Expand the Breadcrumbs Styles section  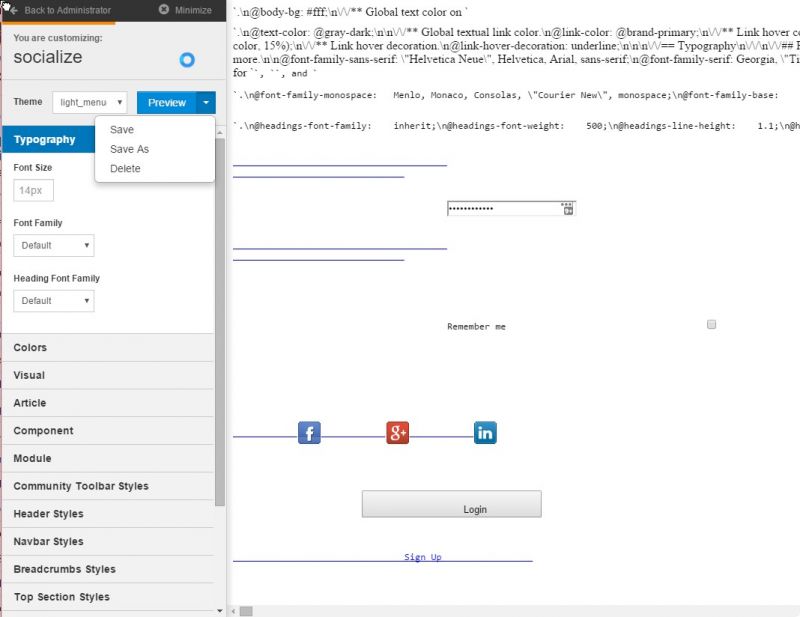pos(108,569)
